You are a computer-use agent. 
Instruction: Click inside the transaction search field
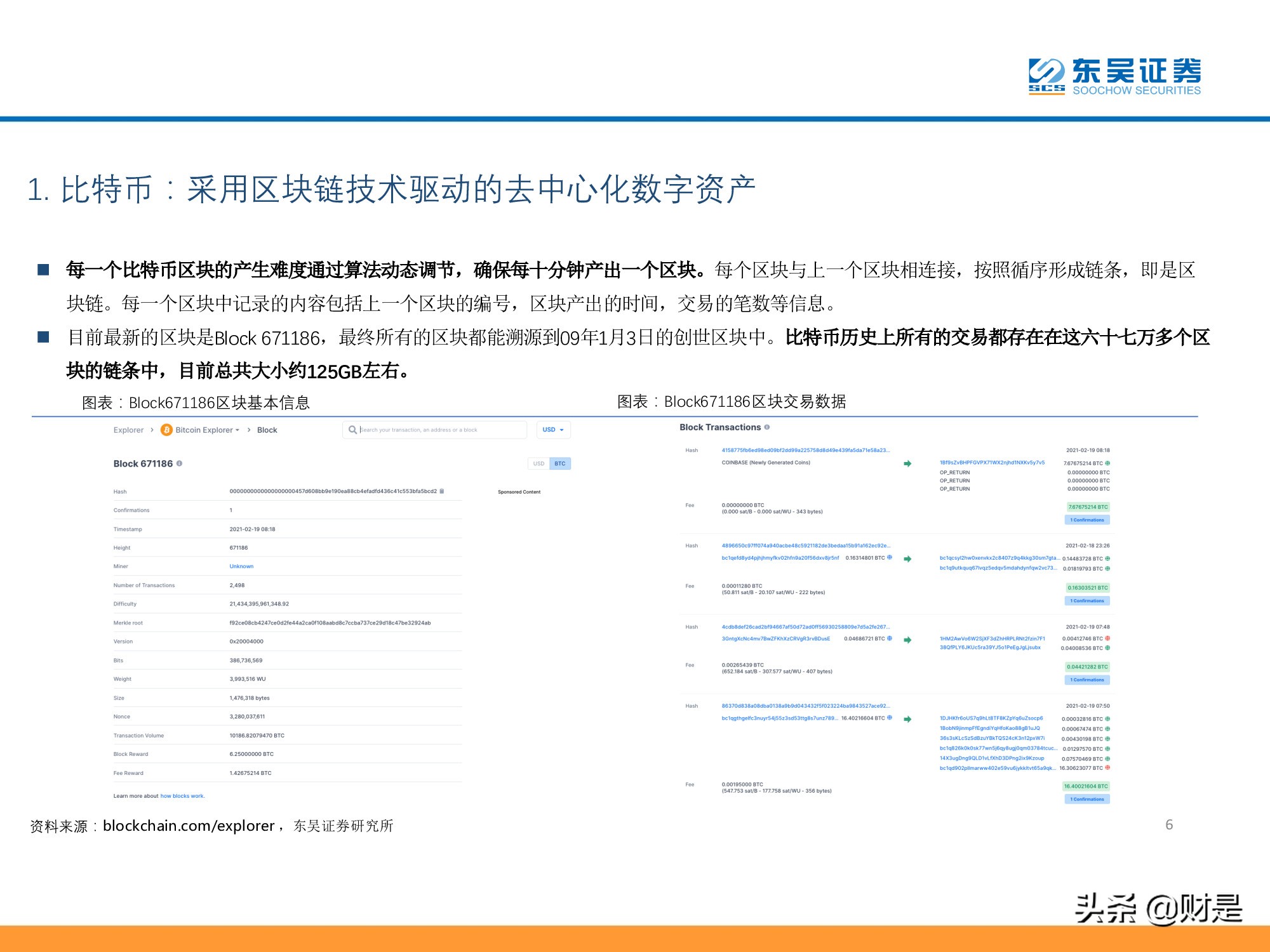coord(432,430)
